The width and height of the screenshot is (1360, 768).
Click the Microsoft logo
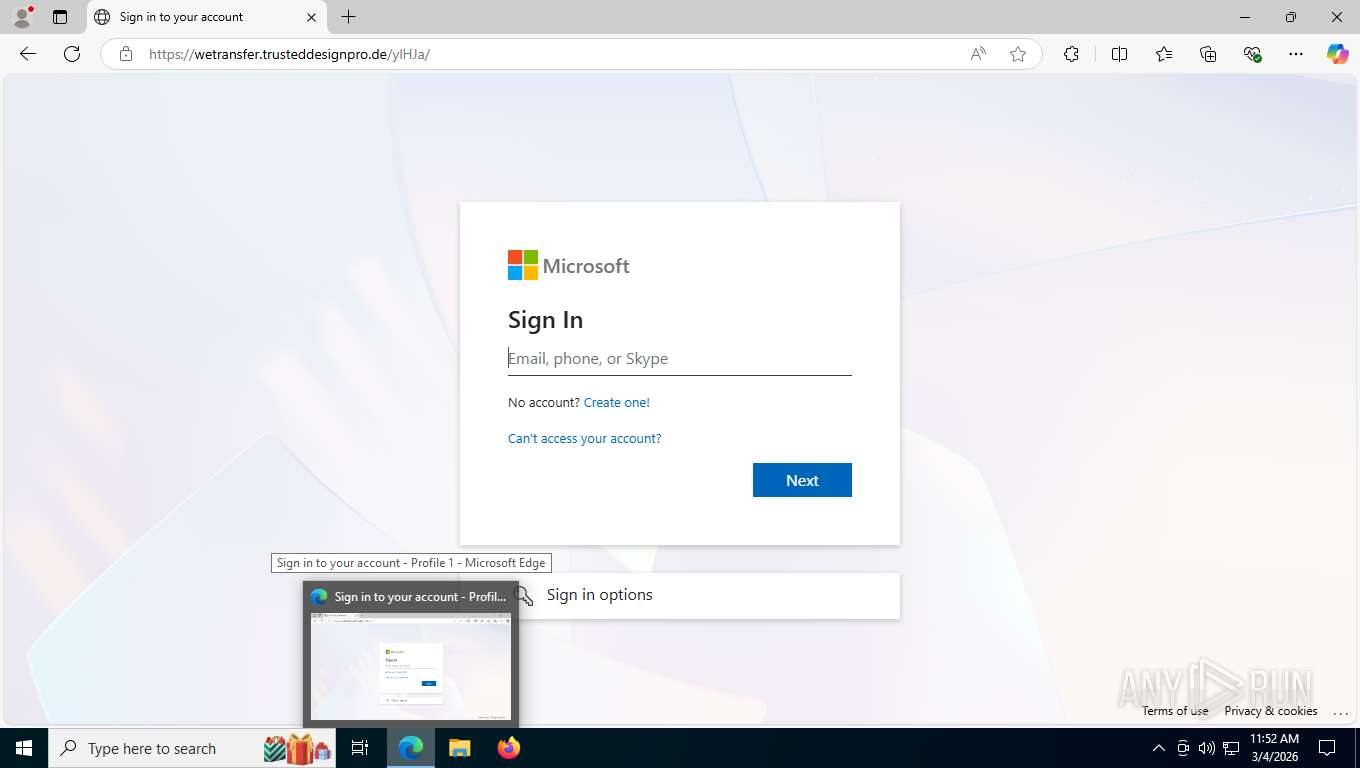point(569,266)
